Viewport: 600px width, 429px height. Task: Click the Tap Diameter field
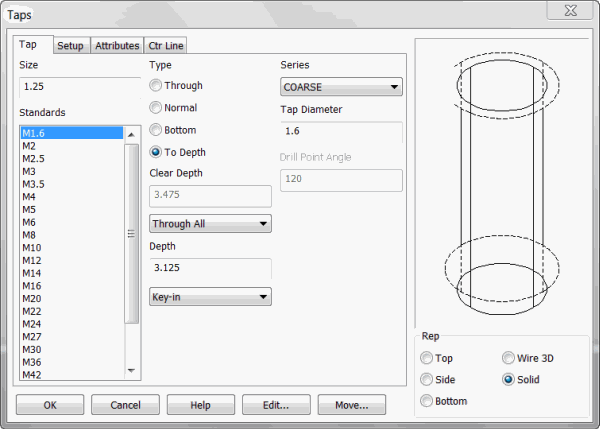click(341, 132)
